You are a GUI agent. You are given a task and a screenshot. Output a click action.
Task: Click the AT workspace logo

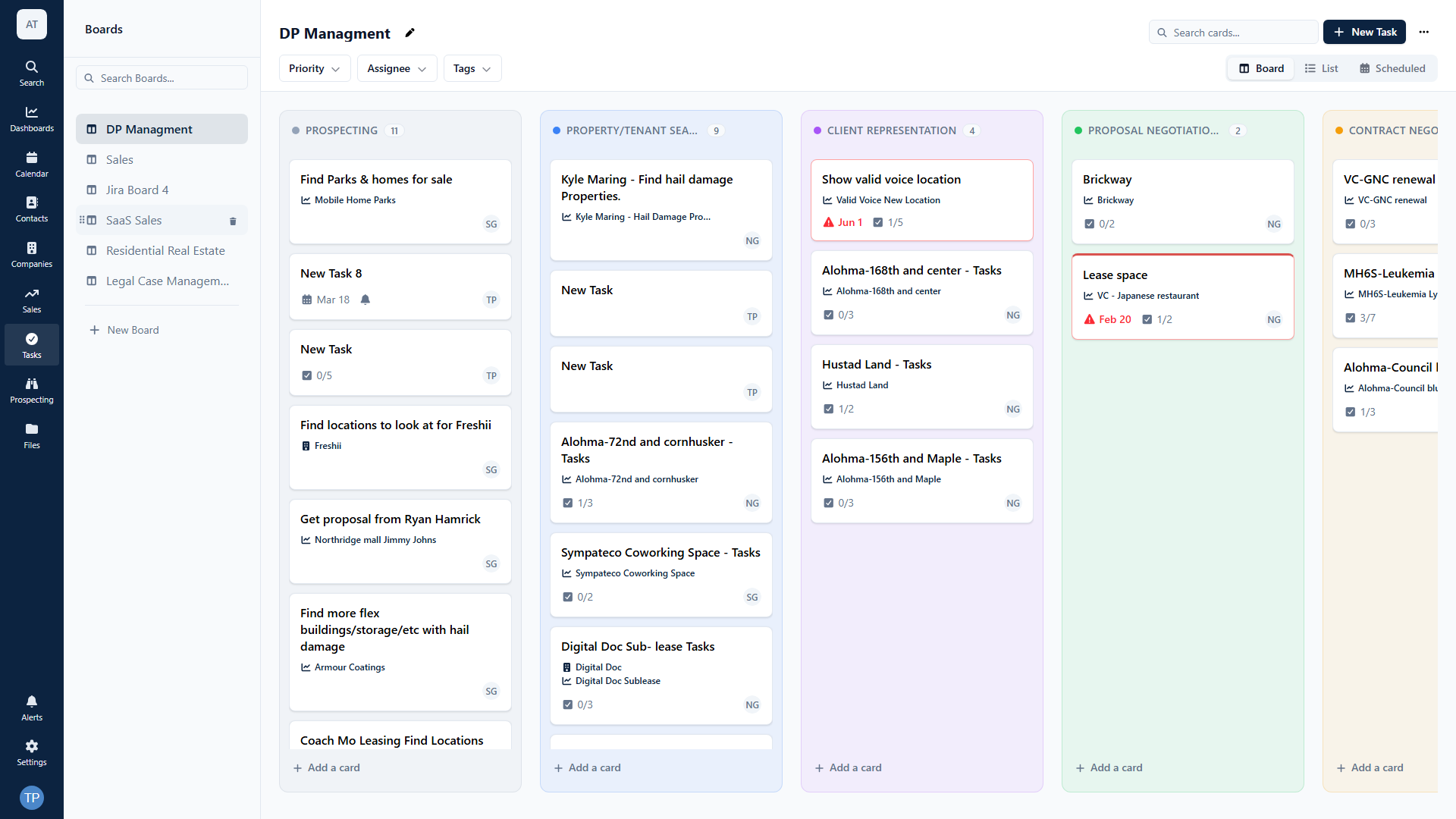[32, 24]
